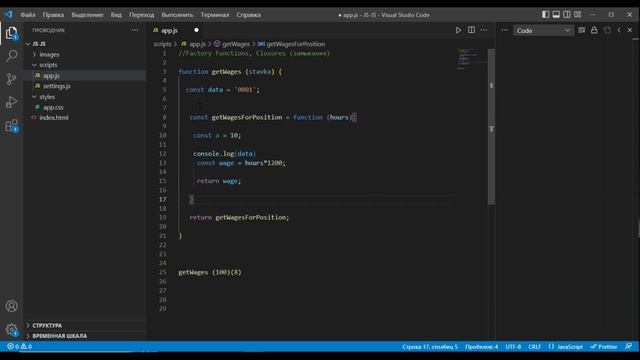640x360 pixels.
Task: Click scripts breadcrumb segment
Action: pos(162,44)
